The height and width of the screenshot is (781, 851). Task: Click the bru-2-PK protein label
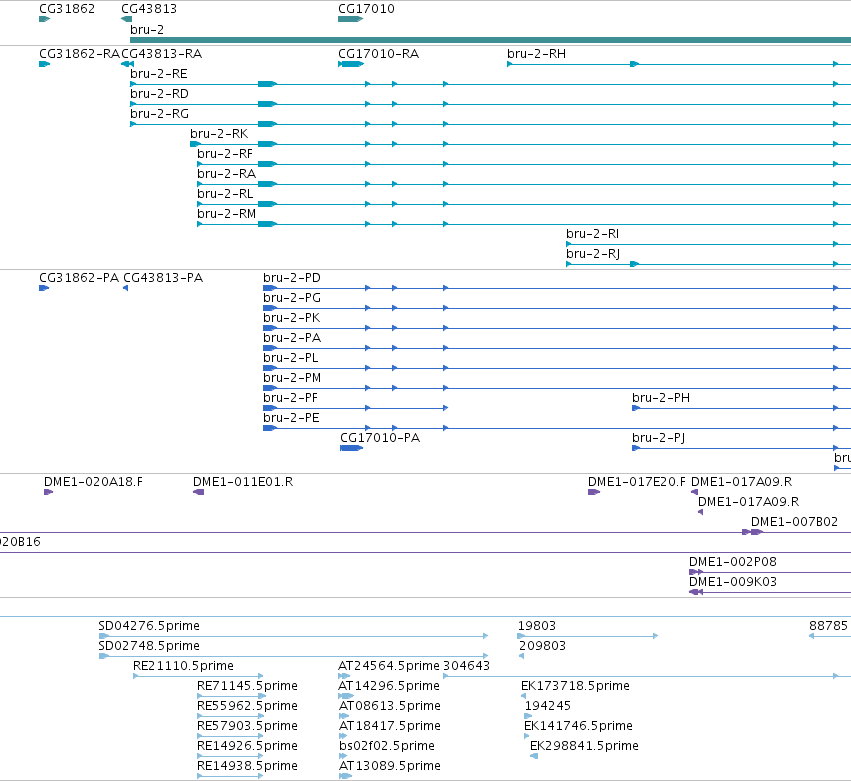[291, 318]
